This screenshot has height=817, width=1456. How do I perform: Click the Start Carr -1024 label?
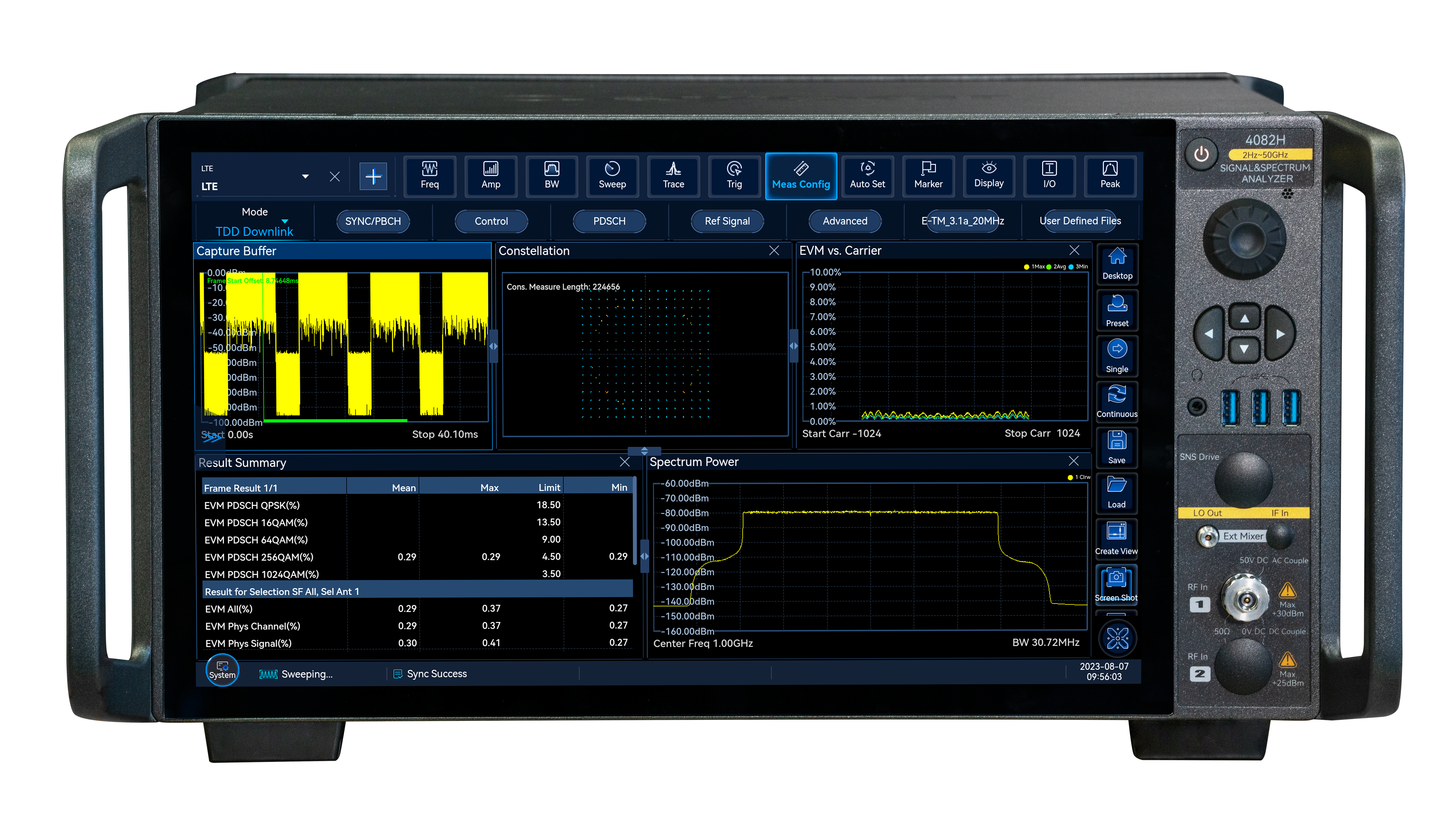click(x=842, y=434)
